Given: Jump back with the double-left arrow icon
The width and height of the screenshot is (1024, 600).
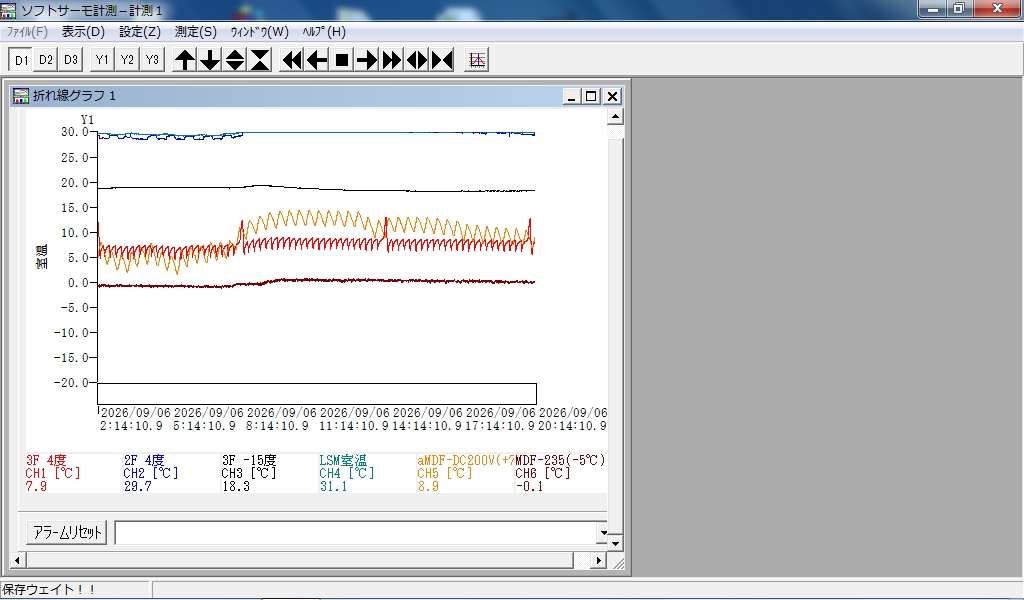Looking at the screenshot, I should [292, 60].
